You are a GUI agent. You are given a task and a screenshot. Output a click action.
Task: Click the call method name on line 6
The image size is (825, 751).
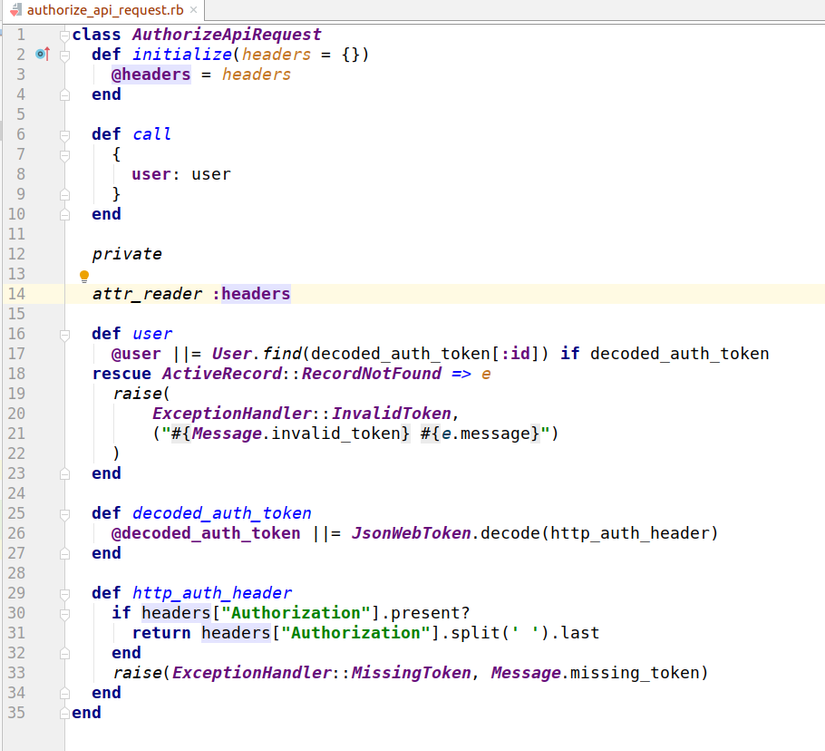click(152, 135)
